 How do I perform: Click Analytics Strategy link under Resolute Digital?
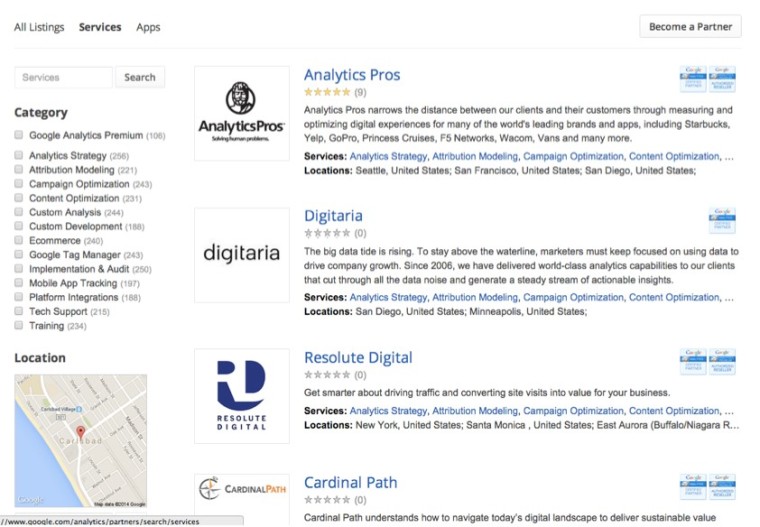click(388, 411)
